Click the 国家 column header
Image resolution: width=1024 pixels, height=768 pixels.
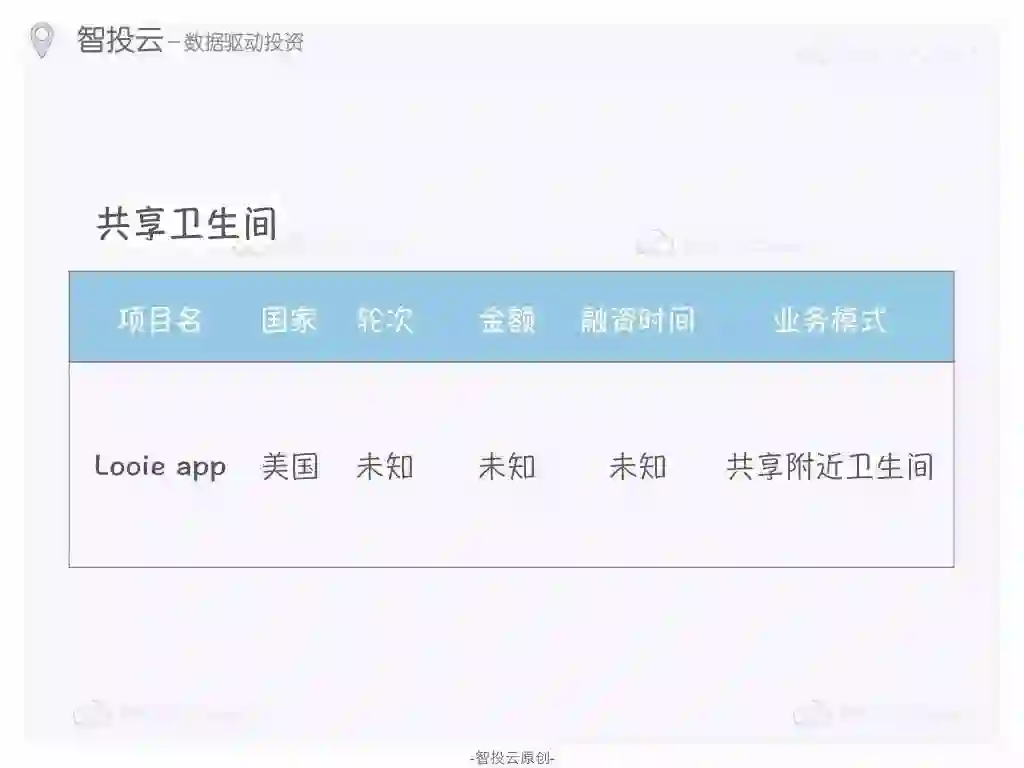click(289, 320)
